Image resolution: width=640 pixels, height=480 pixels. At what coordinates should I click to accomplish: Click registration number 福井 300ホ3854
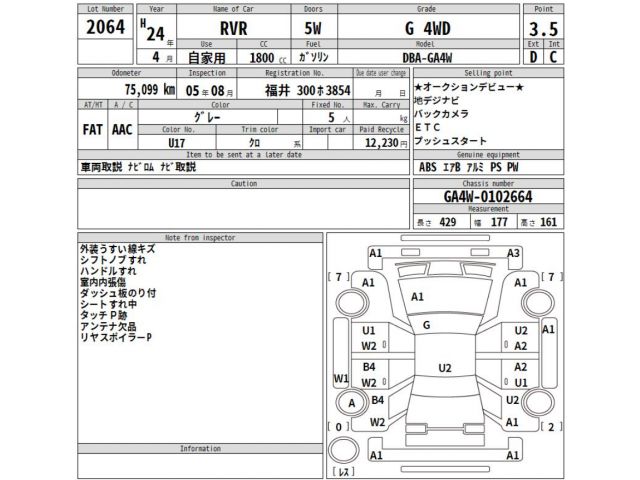coord(308,90)
